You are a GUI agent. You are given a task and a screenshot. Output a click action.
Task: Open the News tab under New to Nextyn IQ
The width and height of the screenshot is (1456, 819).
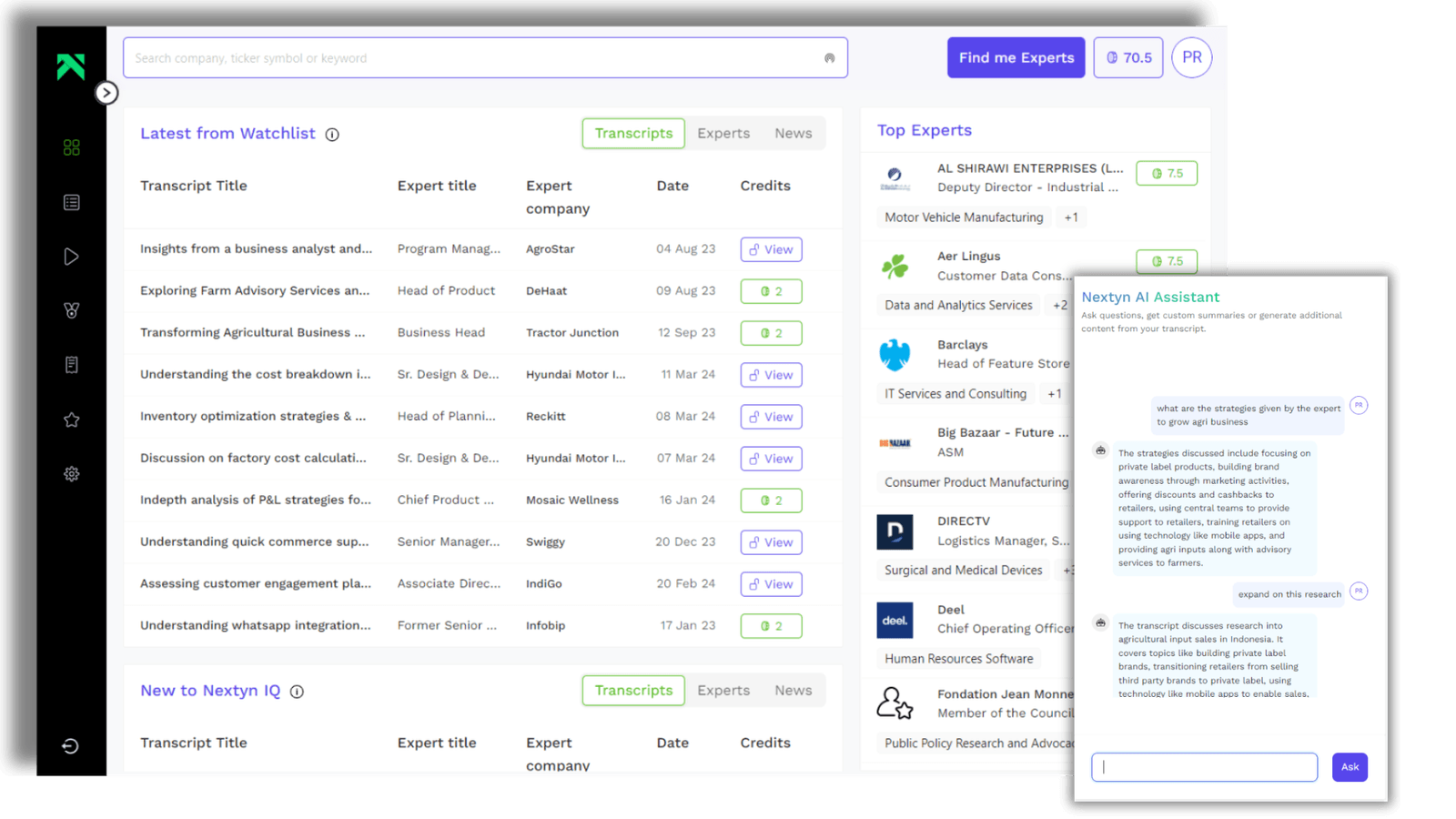pyautogui.click(x=793, y=690)
